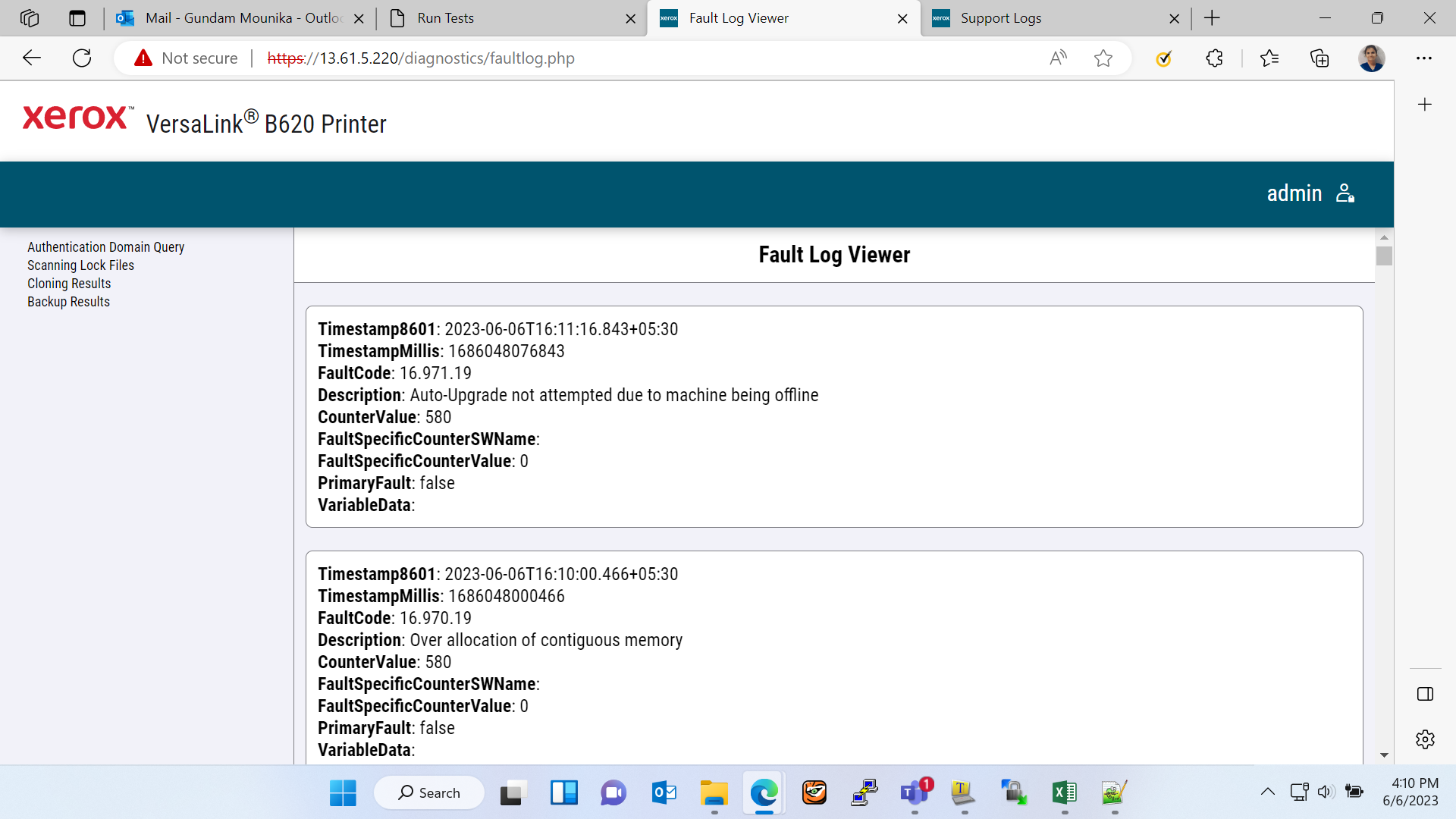Toggle the Edge sidebar panel visibility button
Viewport: 1456px width, 819px height.
pos(1425,694)
